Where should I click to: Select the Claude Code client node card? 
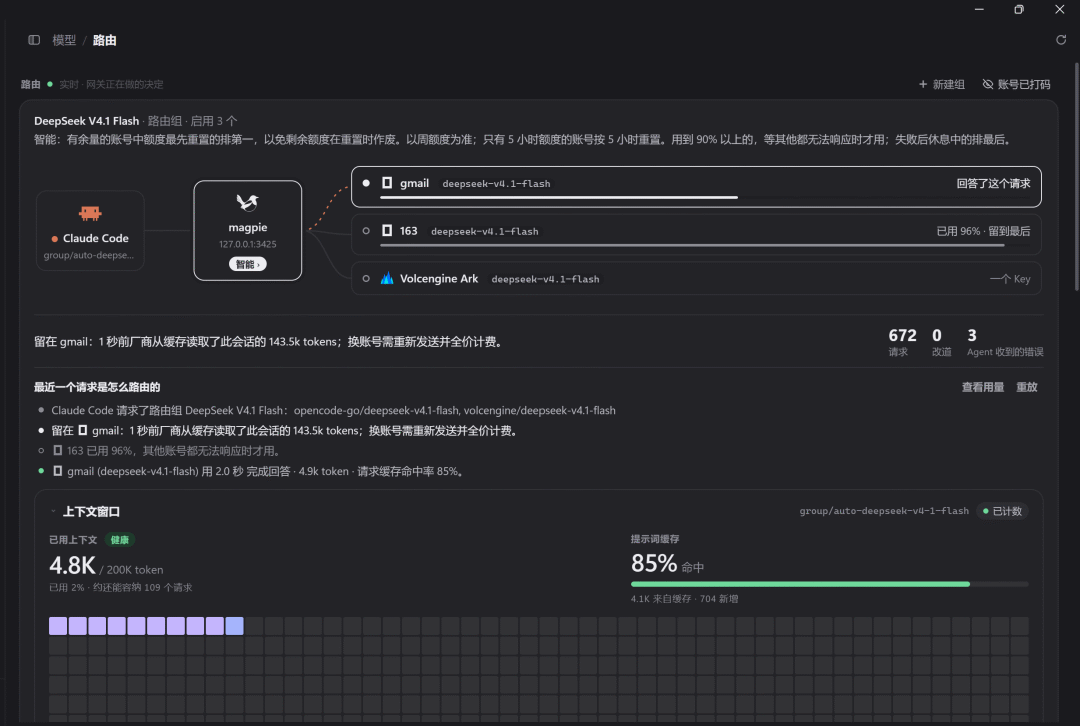point(90,231)
